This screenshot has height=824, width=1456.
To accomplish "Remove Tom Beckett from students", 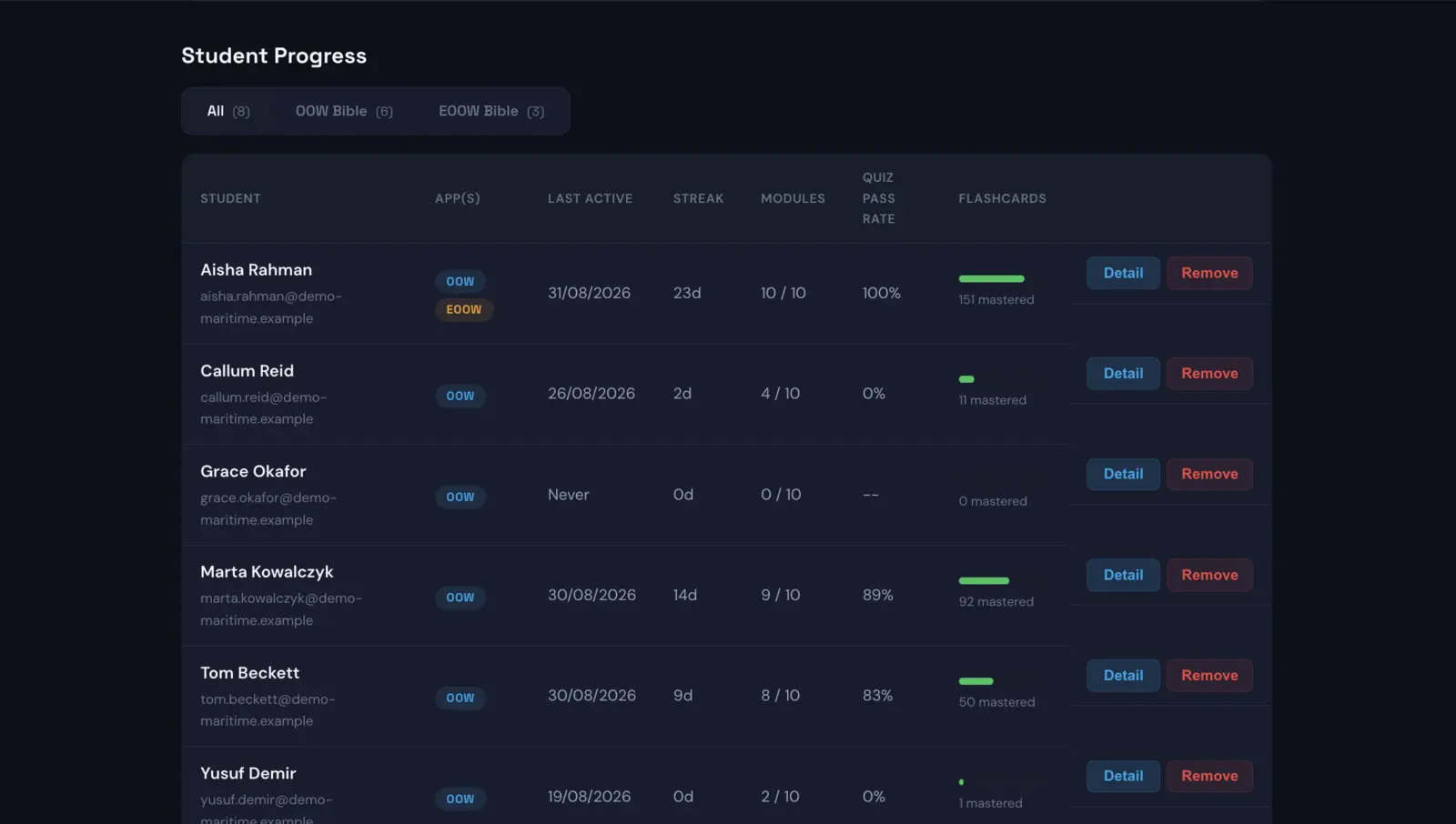I will (1209, 676).
